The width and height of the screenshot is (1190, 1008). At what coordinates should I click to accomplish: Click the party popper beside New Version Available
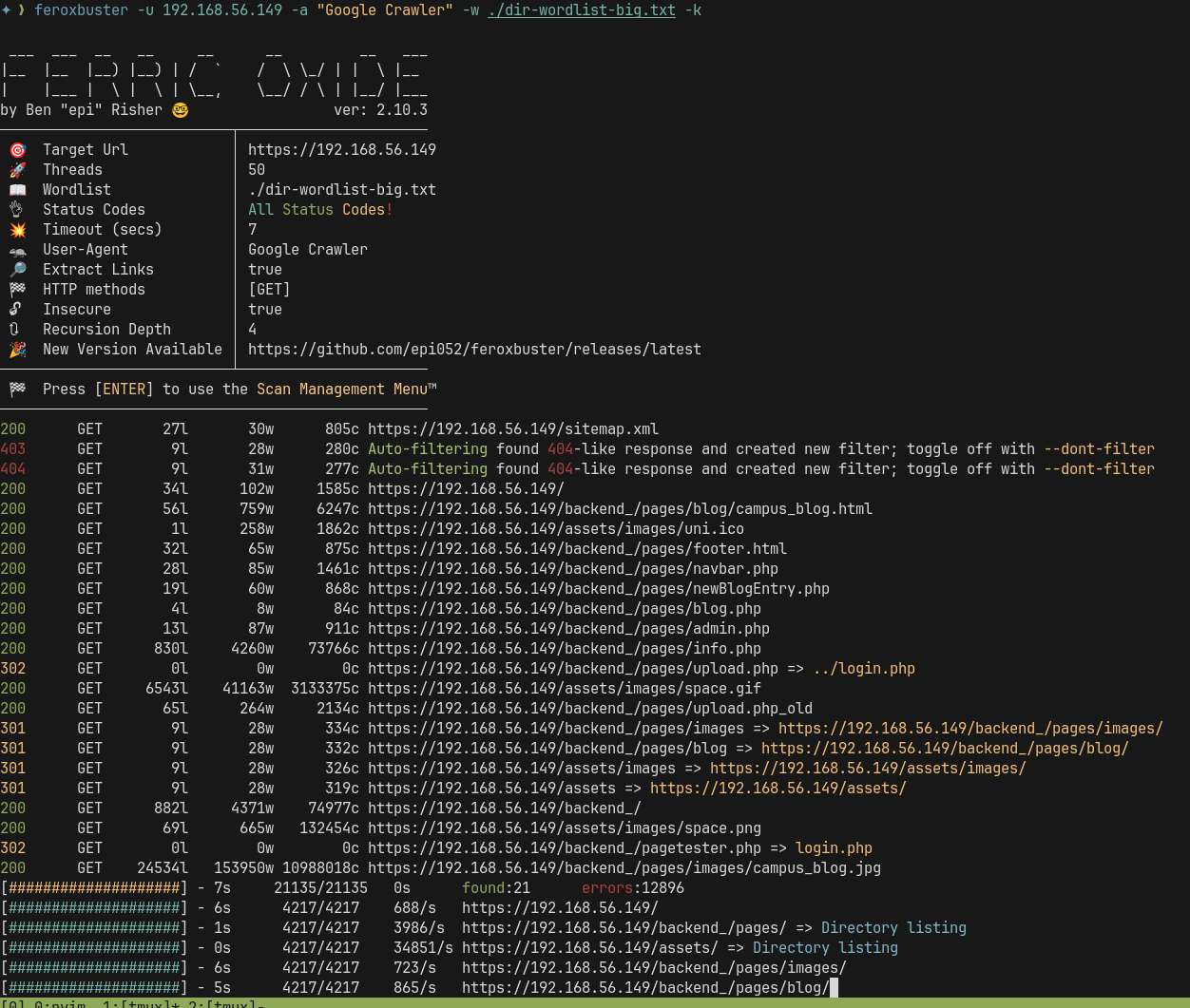(17, 350)
